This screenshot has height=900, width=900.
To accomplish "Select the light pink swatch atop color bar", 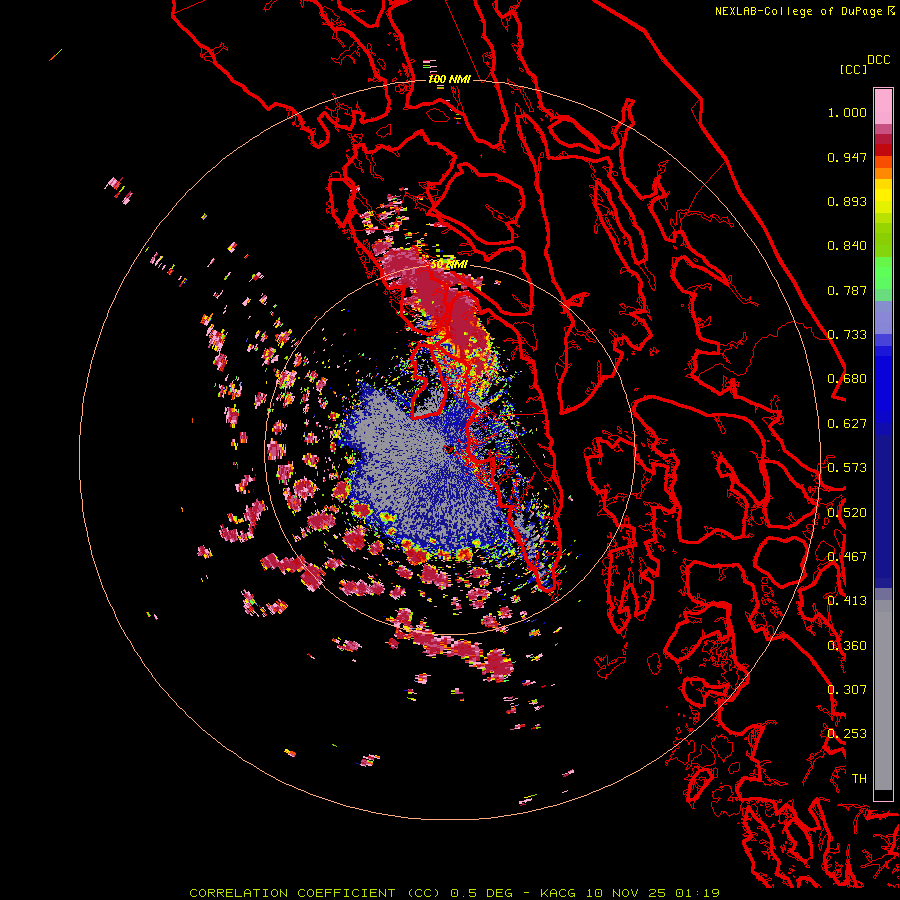I will (x=883, y=107).
